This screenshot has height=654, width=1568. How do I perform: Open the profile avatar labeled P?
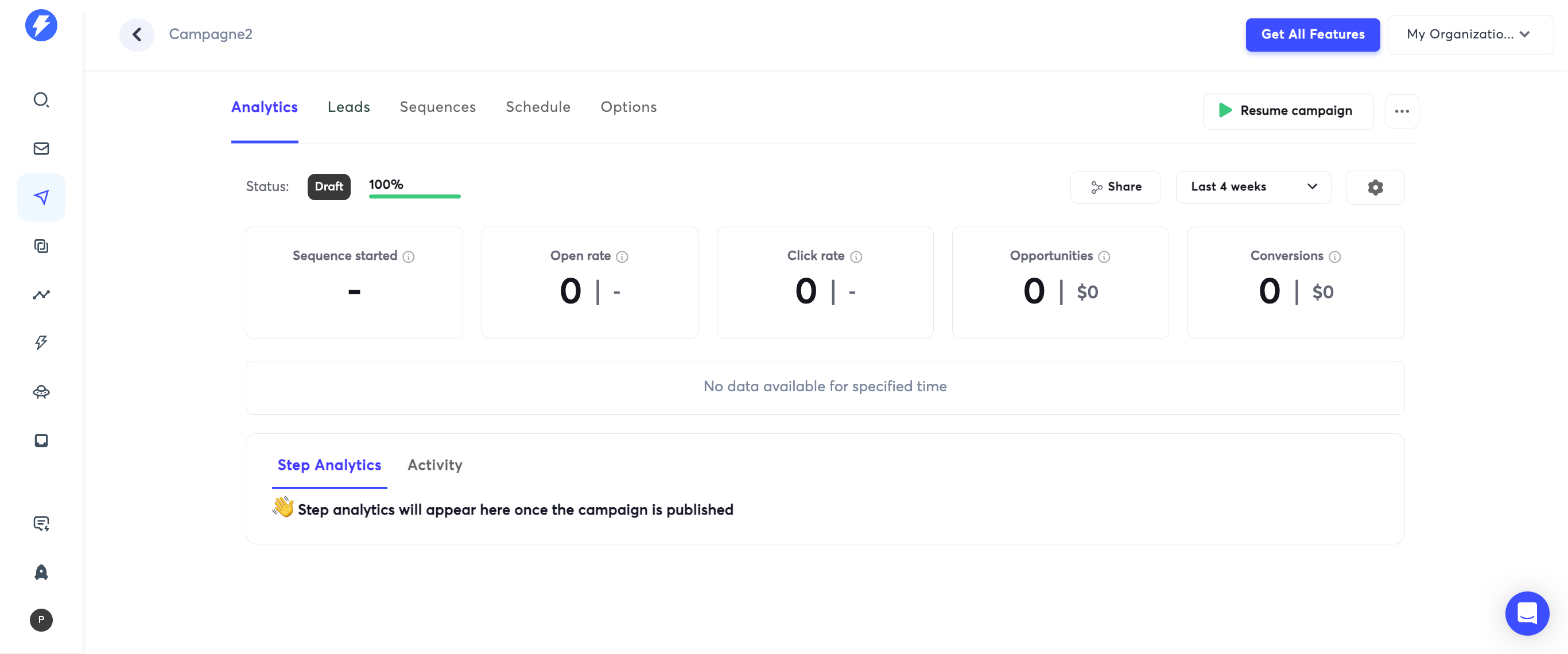tap(41, 620)
